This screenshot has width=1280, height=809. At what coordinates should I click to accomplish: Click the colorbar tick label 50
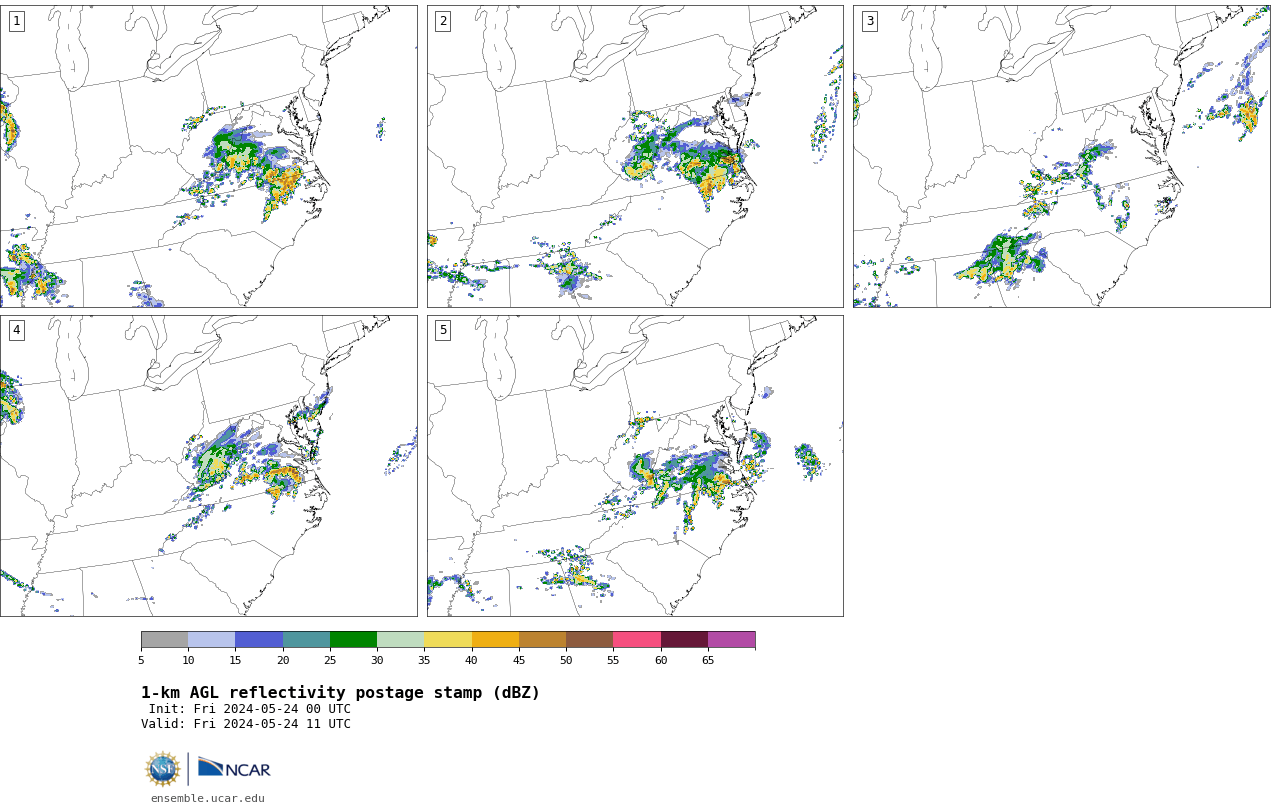(x=566, y=660)
